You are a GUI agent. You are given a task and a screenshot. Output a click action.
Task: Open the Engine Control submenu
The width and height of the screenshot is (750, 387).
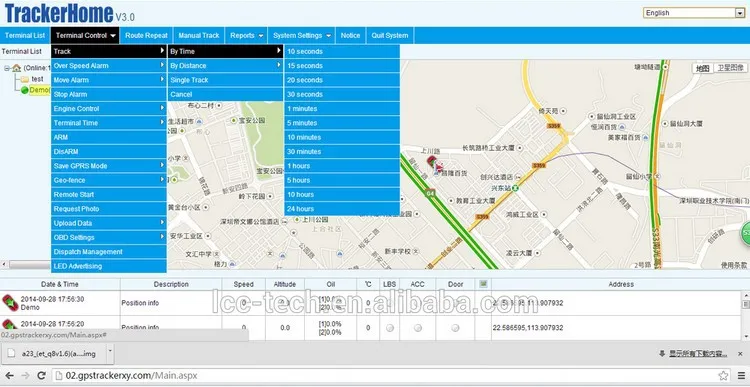tap(109, 109)
